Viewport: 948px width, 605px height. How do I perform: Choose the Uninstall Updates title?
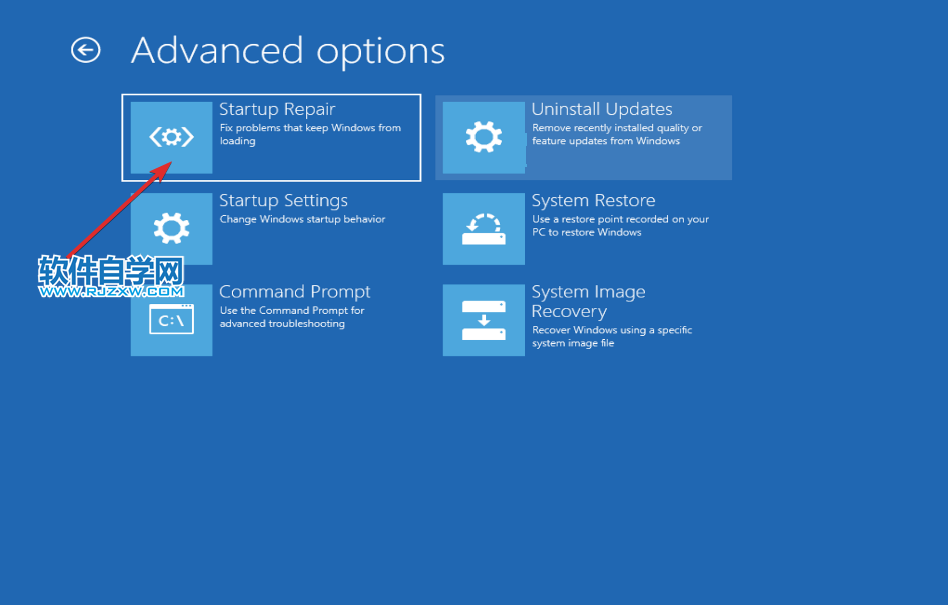pyautogui.click(x=602, y=109)
